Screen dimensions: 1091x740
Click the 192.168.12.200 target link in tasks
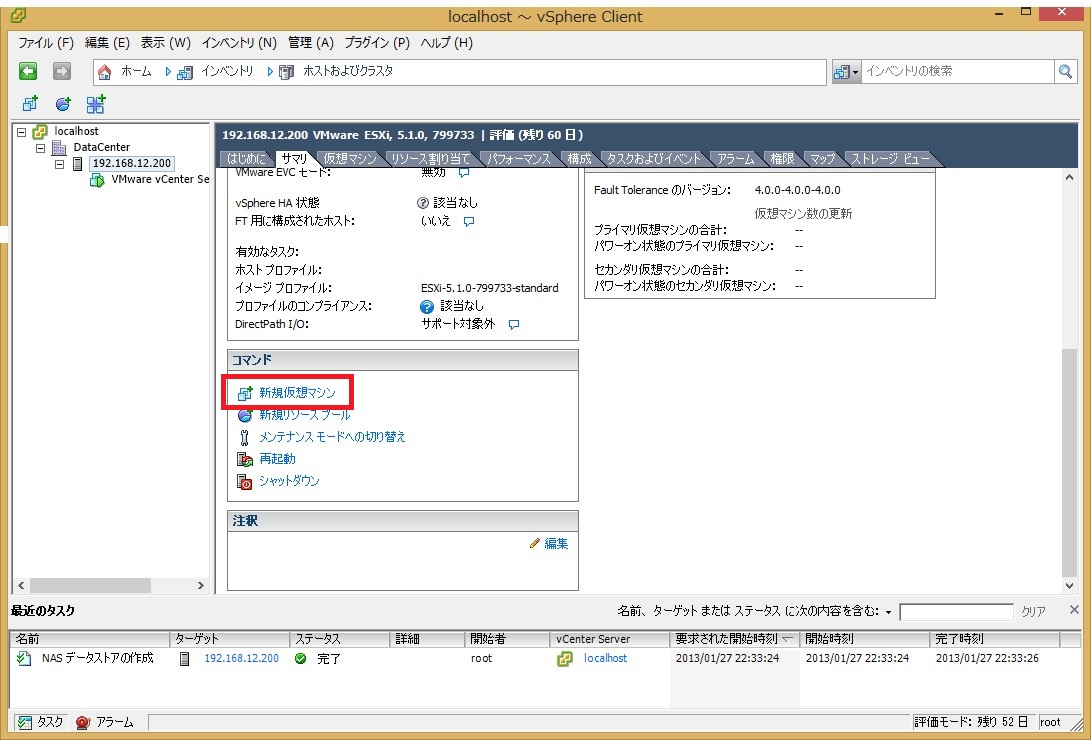tap(241, 658)
